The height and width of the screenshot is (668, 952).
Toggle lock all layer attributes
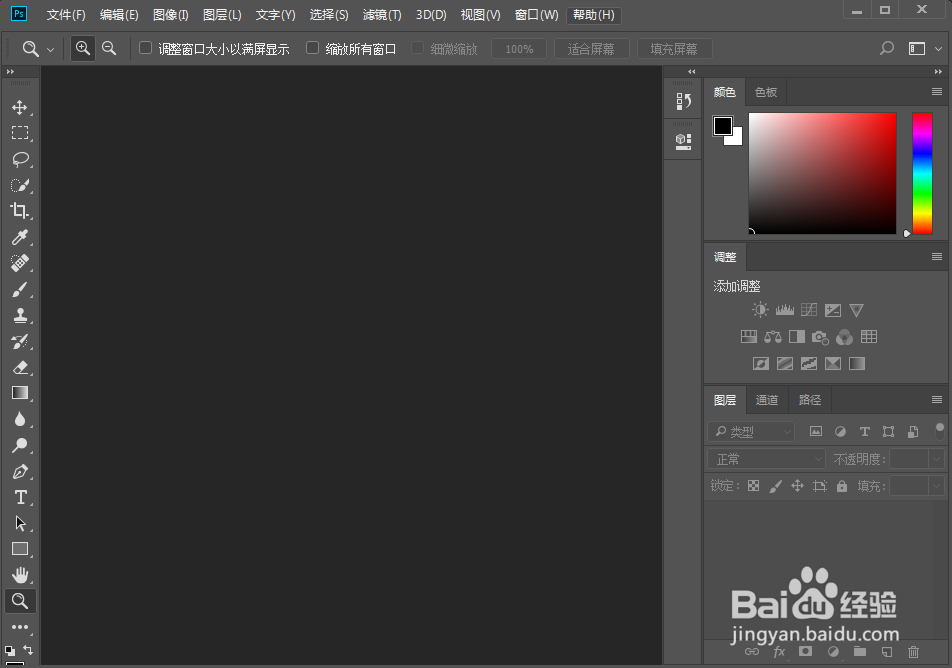tap(842, 486)
